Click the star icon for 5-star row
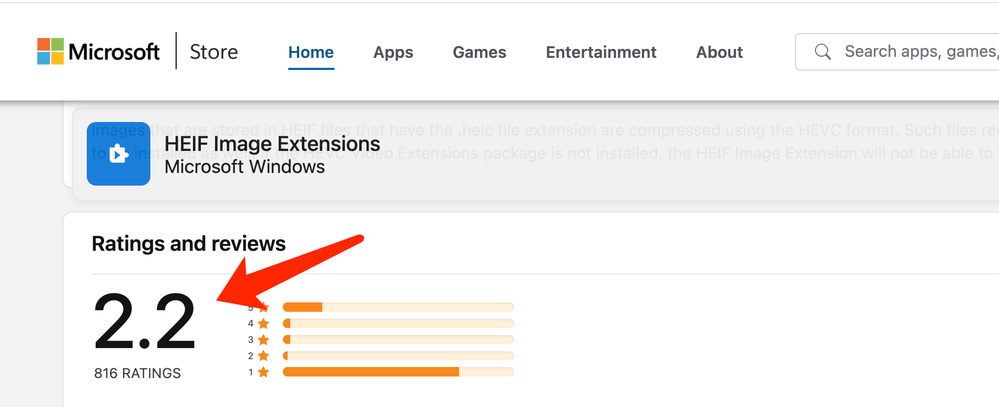The image size is (999, 407). pos(264,307)
